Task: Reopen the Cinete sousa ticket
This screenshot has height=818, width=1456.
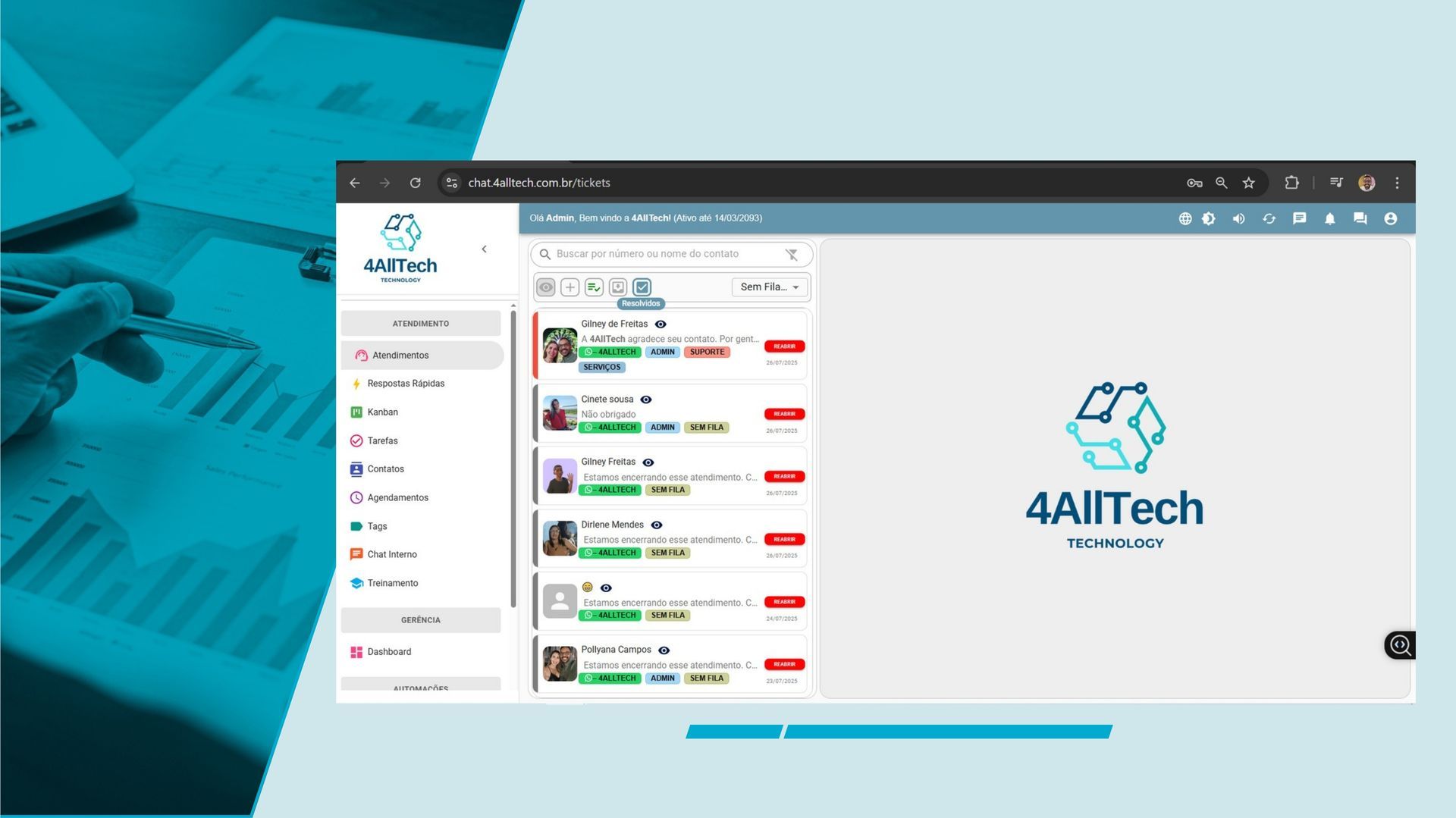Action: click(784, 414)
